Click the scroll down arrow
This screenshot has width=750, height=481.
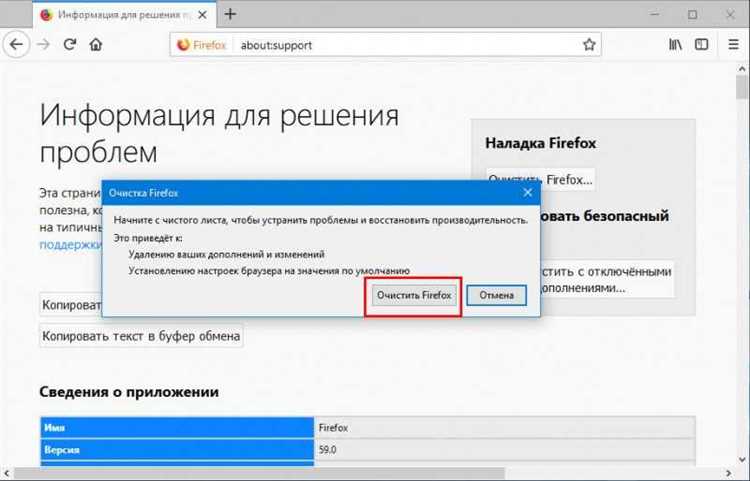[742, 460]
